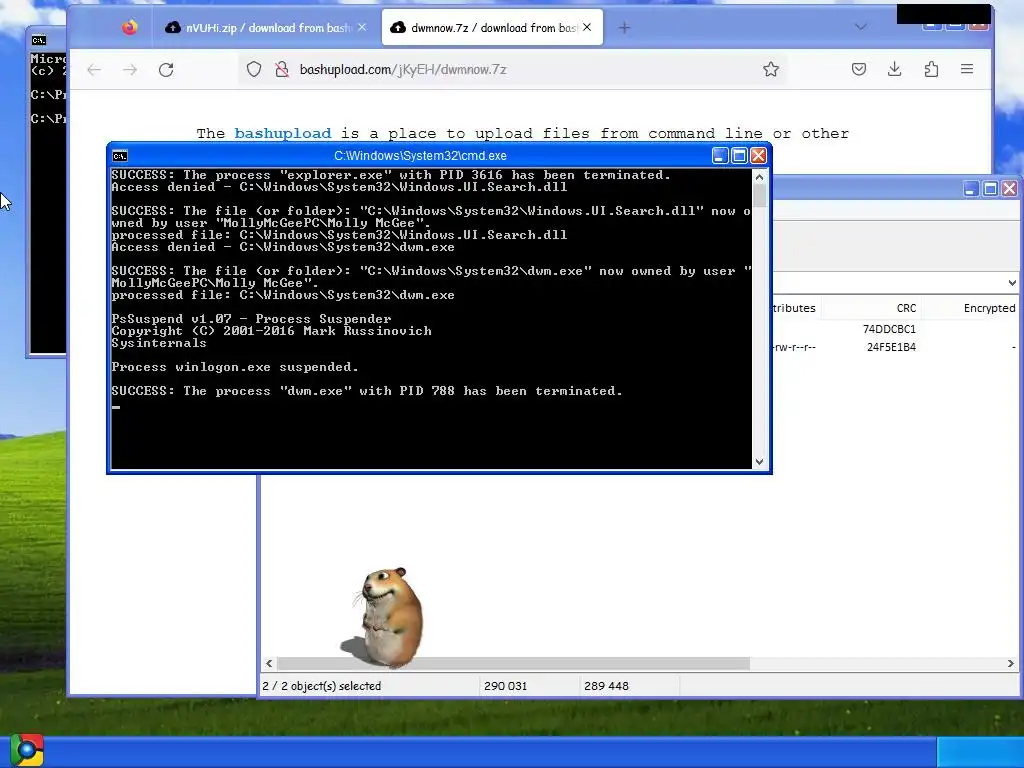Bookmark this page with the star icon
The image size is (1024, 768).
pos(771,69)
